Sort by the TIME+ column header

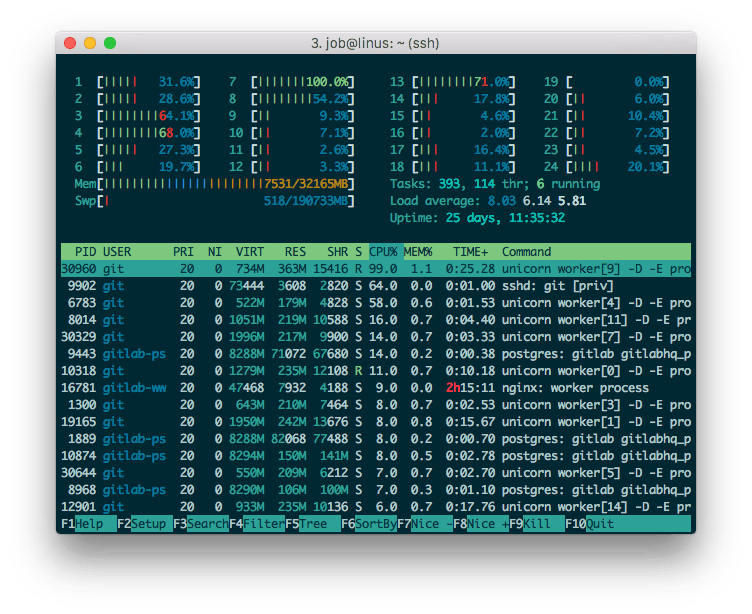(x=470, y=252)
